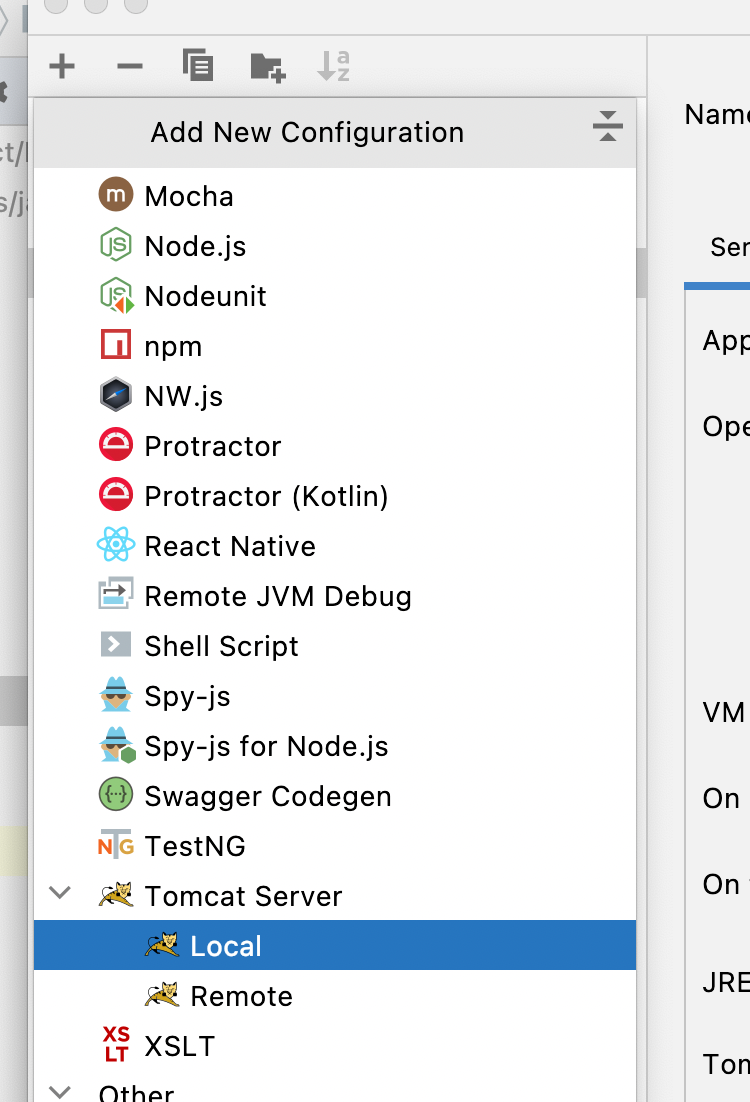Select the Node.js hexagon icon
This screenshot has height=1102, width=750.
pos(116,245)
